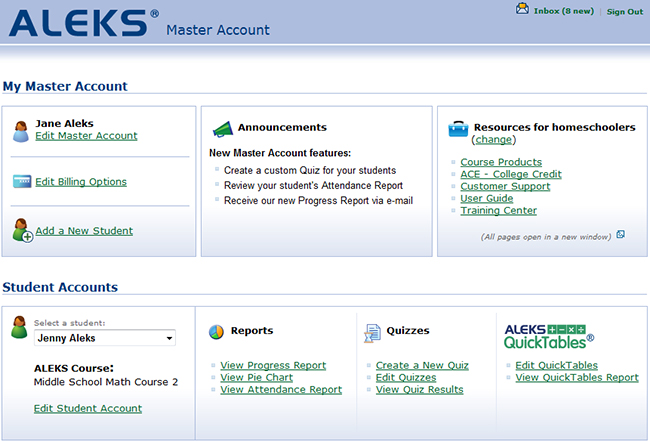
Task: Click the Inbox envelope icon
Action: [x=522, y=8]
